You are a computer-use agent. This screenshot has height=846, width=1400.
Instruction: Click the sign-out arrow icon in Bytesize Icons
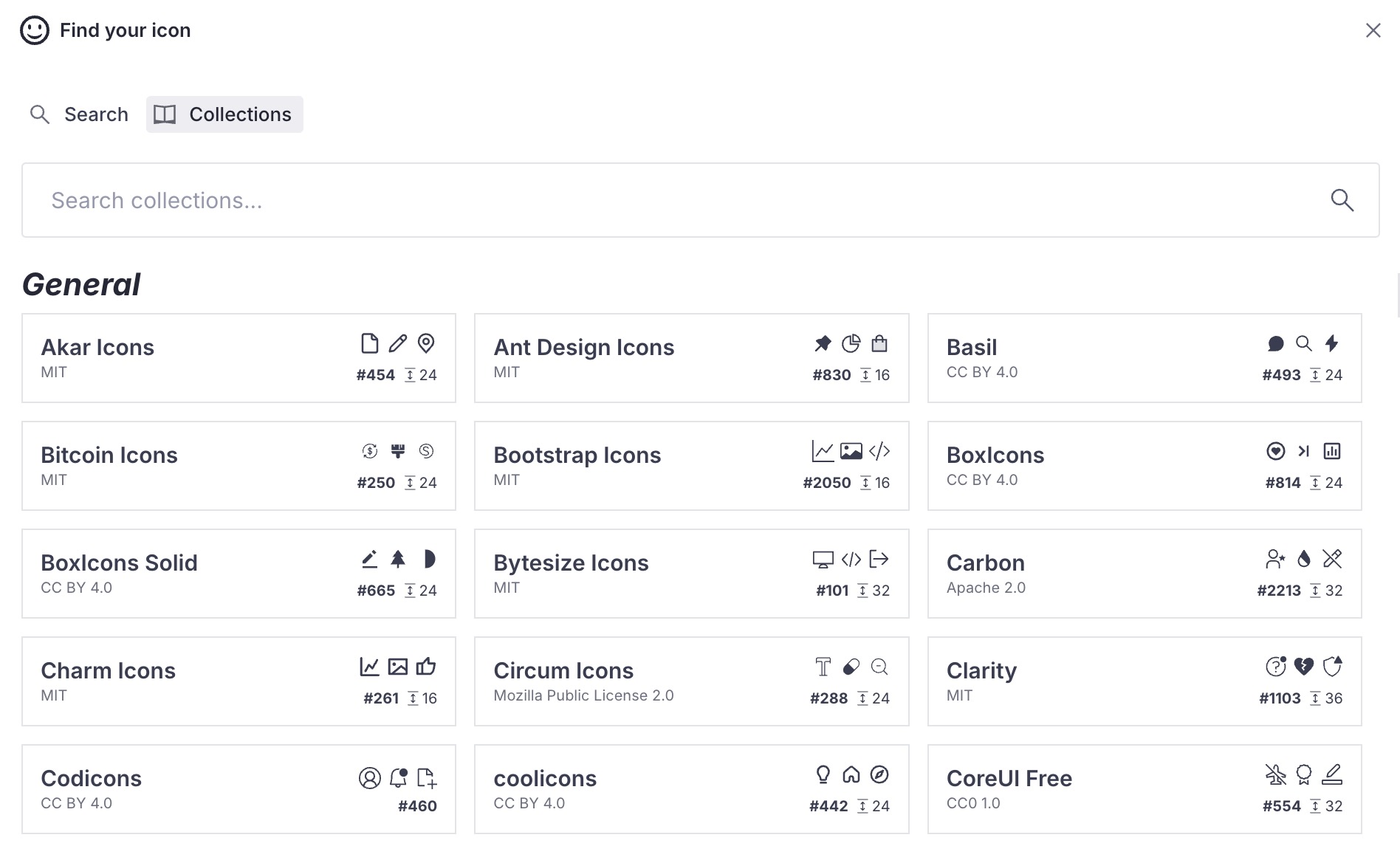coord(879,559)
